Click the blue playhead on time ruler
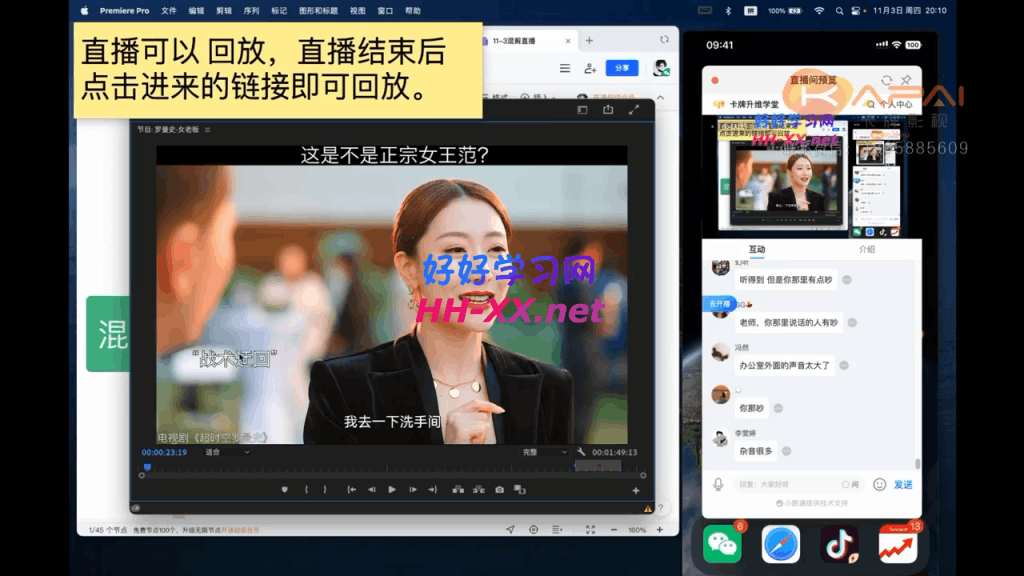 pos(148,467)
